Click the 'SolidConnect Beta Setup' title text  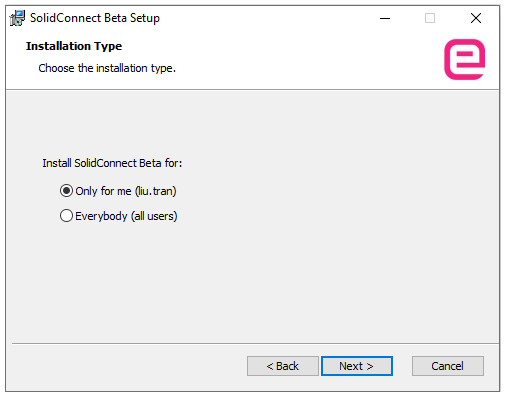[95, 18]
